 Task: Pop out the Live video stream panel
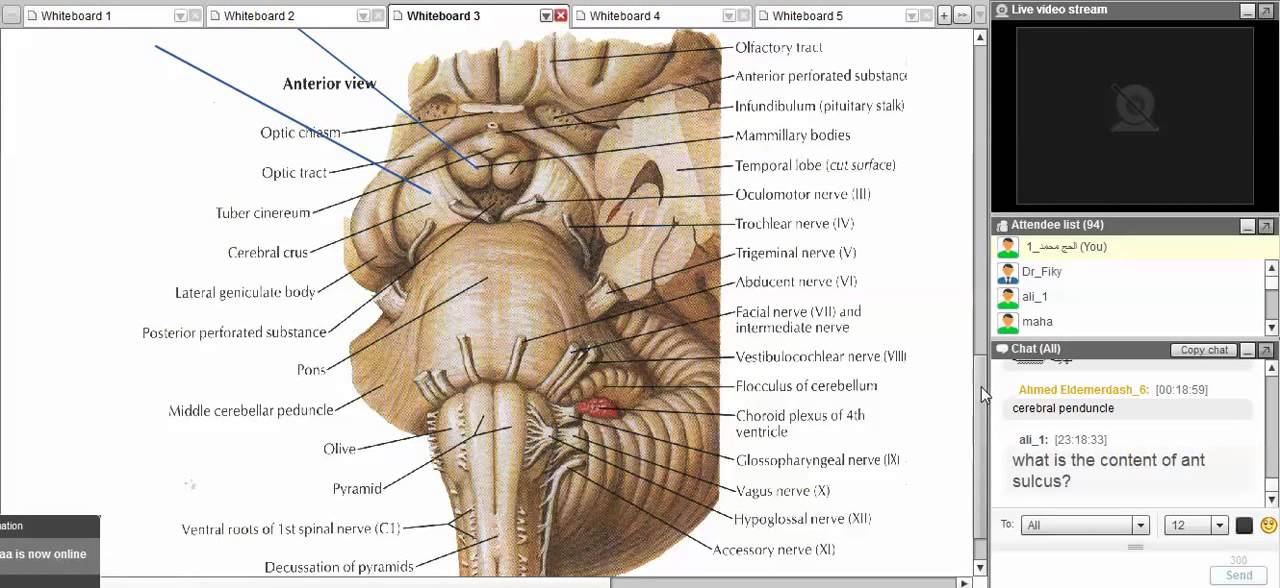(x=1266, y=10)
